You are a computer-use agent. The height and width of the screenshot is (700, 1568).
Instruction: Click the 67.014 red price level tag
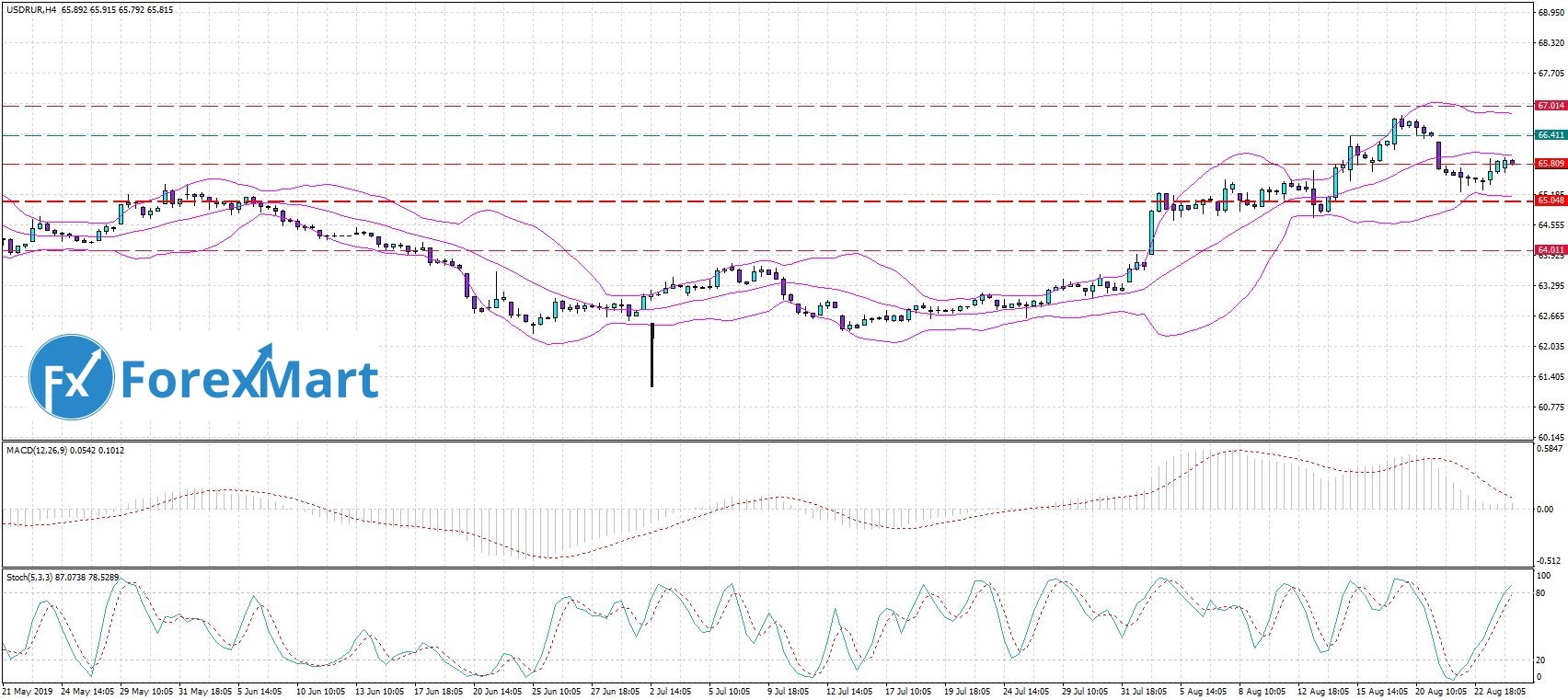point(1551,106)
